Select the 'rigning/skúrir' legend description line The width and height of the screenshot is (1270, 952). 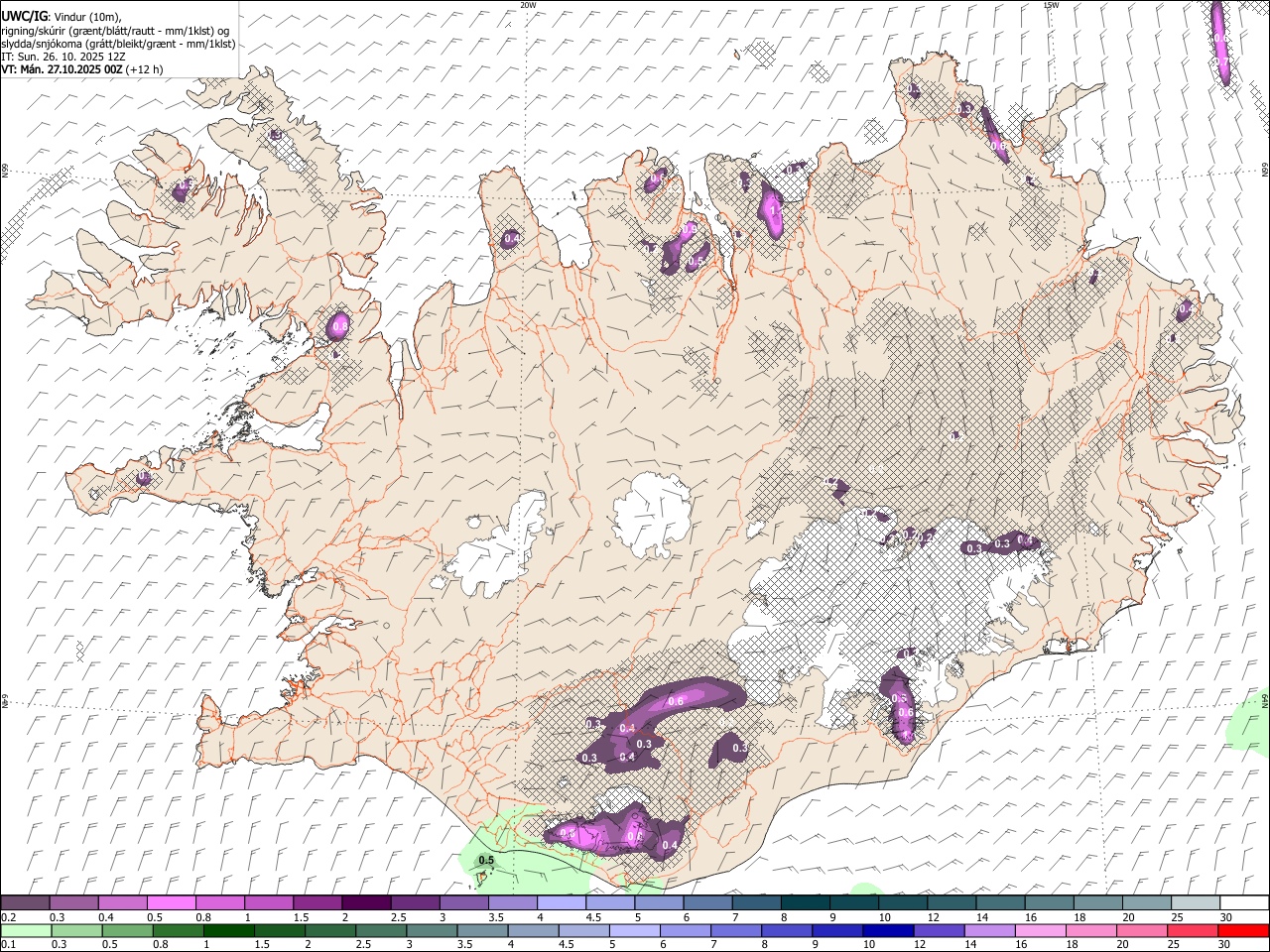tap(115, 30)
